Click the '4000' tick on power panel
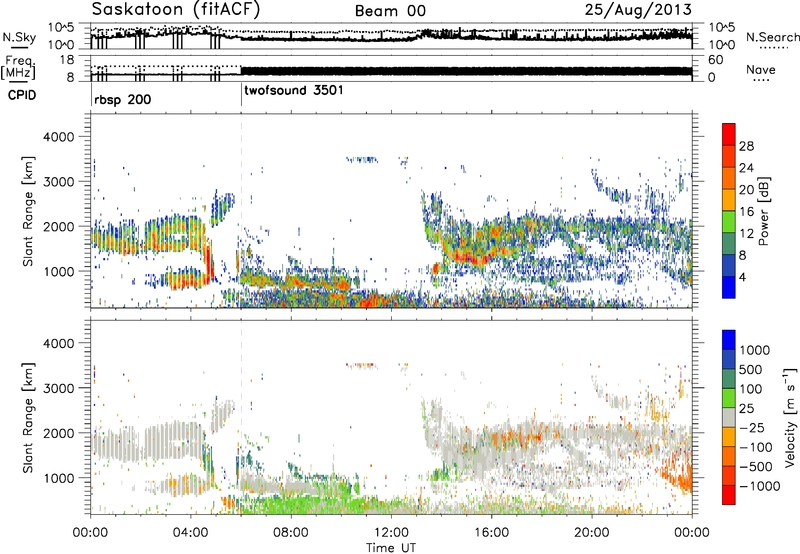 tap(58, 137)
